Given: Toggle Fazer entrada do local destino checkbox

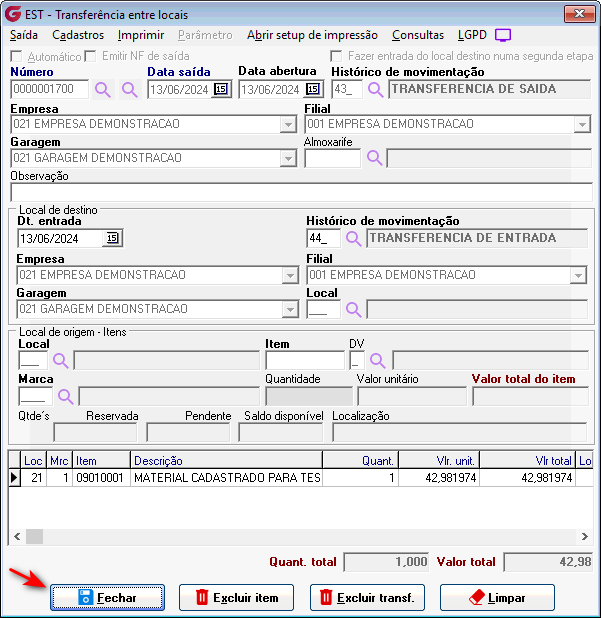Looking at the screenshot, I should 336,56.
